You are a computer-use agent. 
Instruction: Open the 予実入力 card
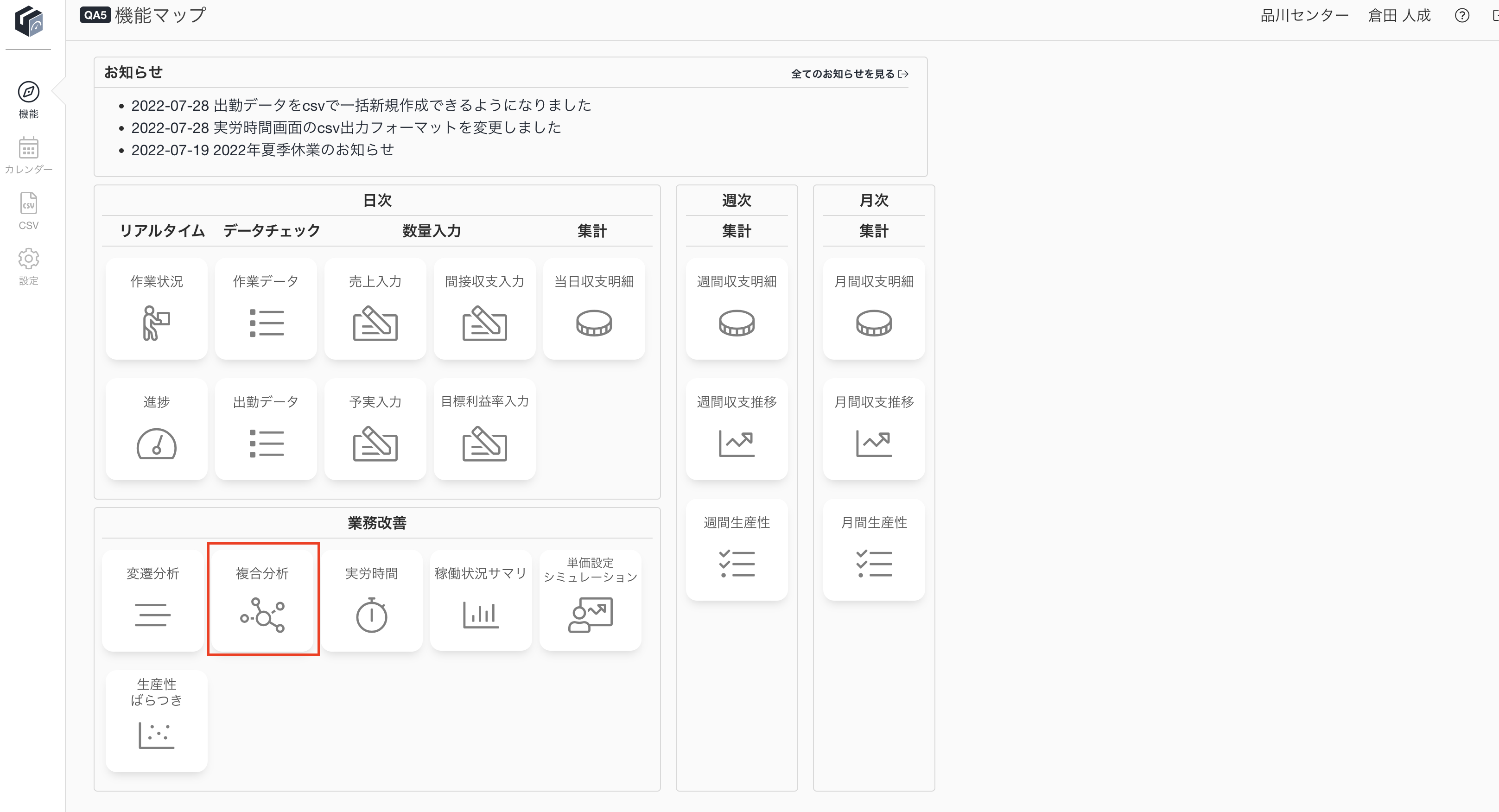click(375, 429)
